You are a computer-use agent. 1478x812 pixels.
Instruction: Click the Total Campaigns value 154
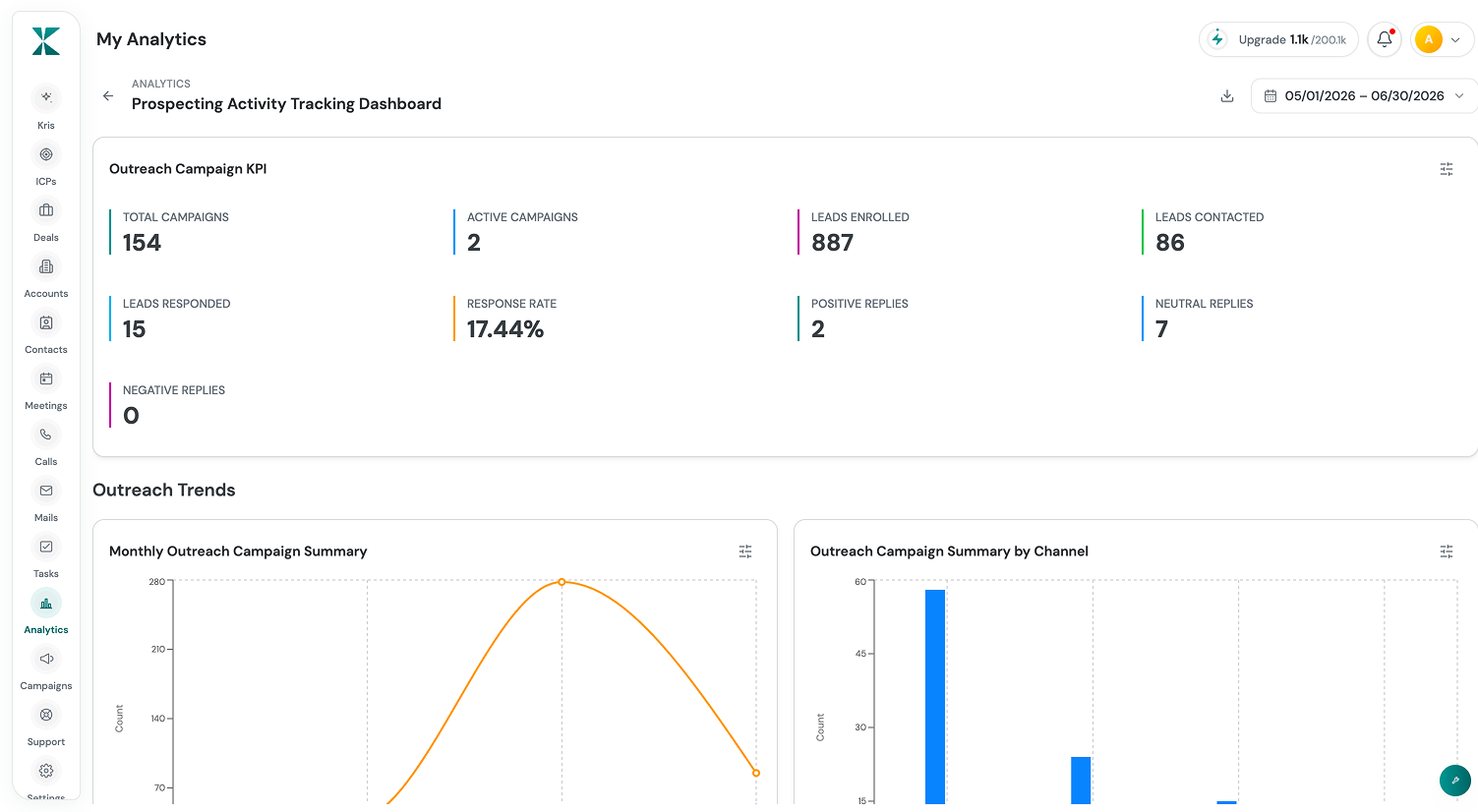pyautogui.click(x=142, y=243)
